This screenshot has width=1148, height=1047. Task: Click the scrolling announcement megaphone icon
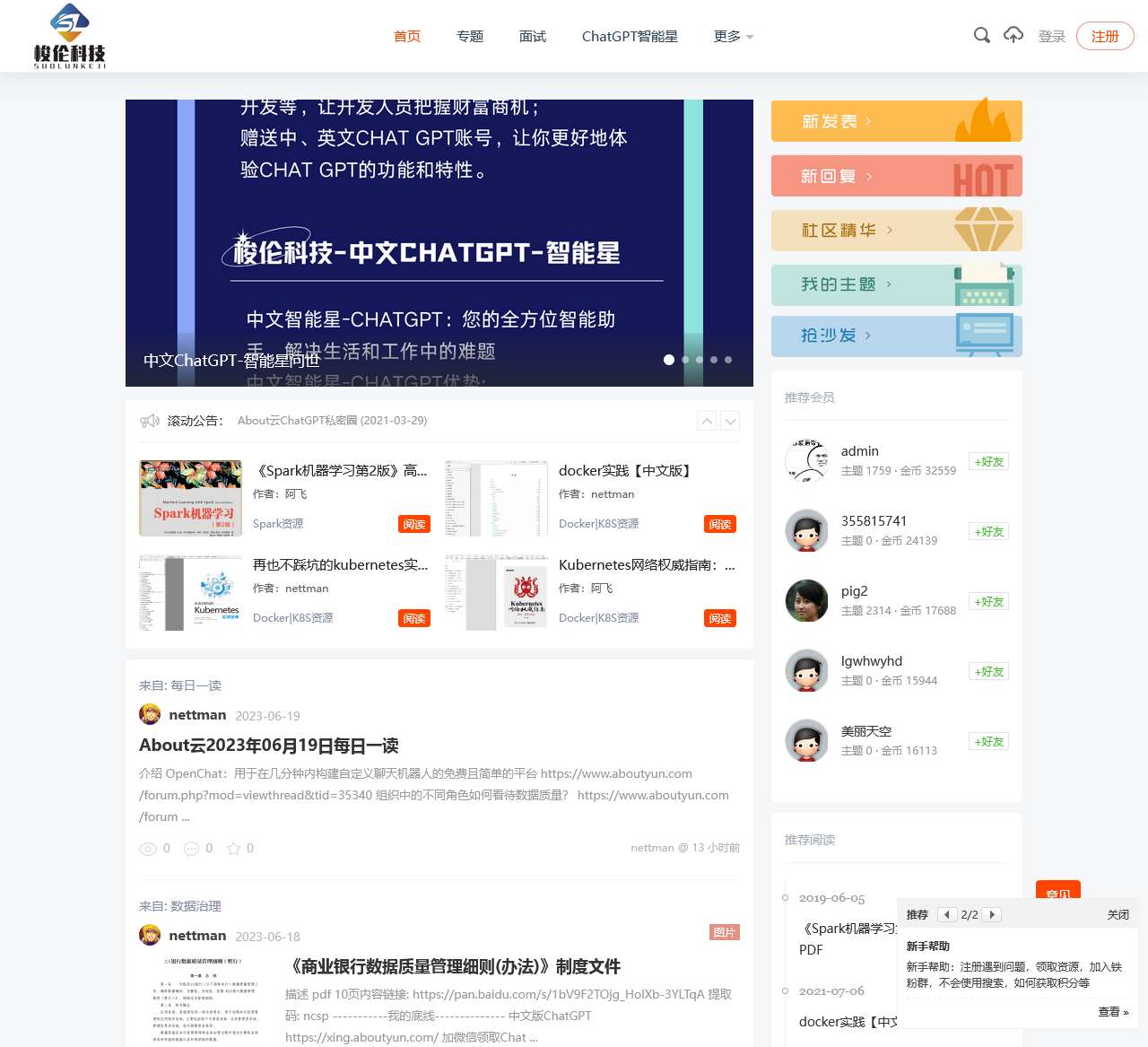tap(149, 421)
